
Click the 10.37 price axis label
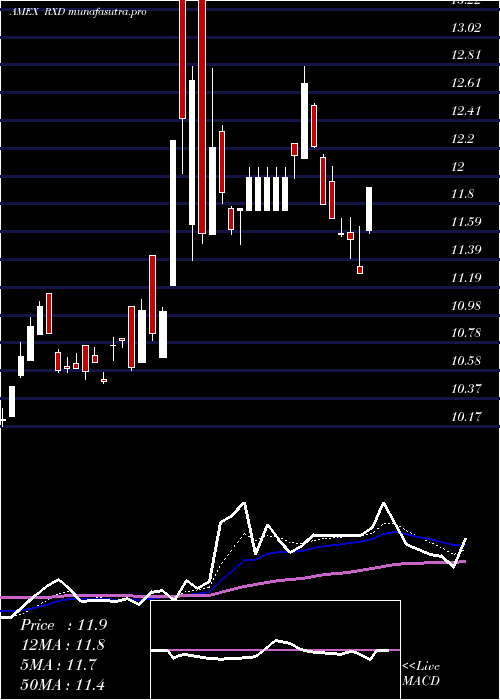point(466,389)
